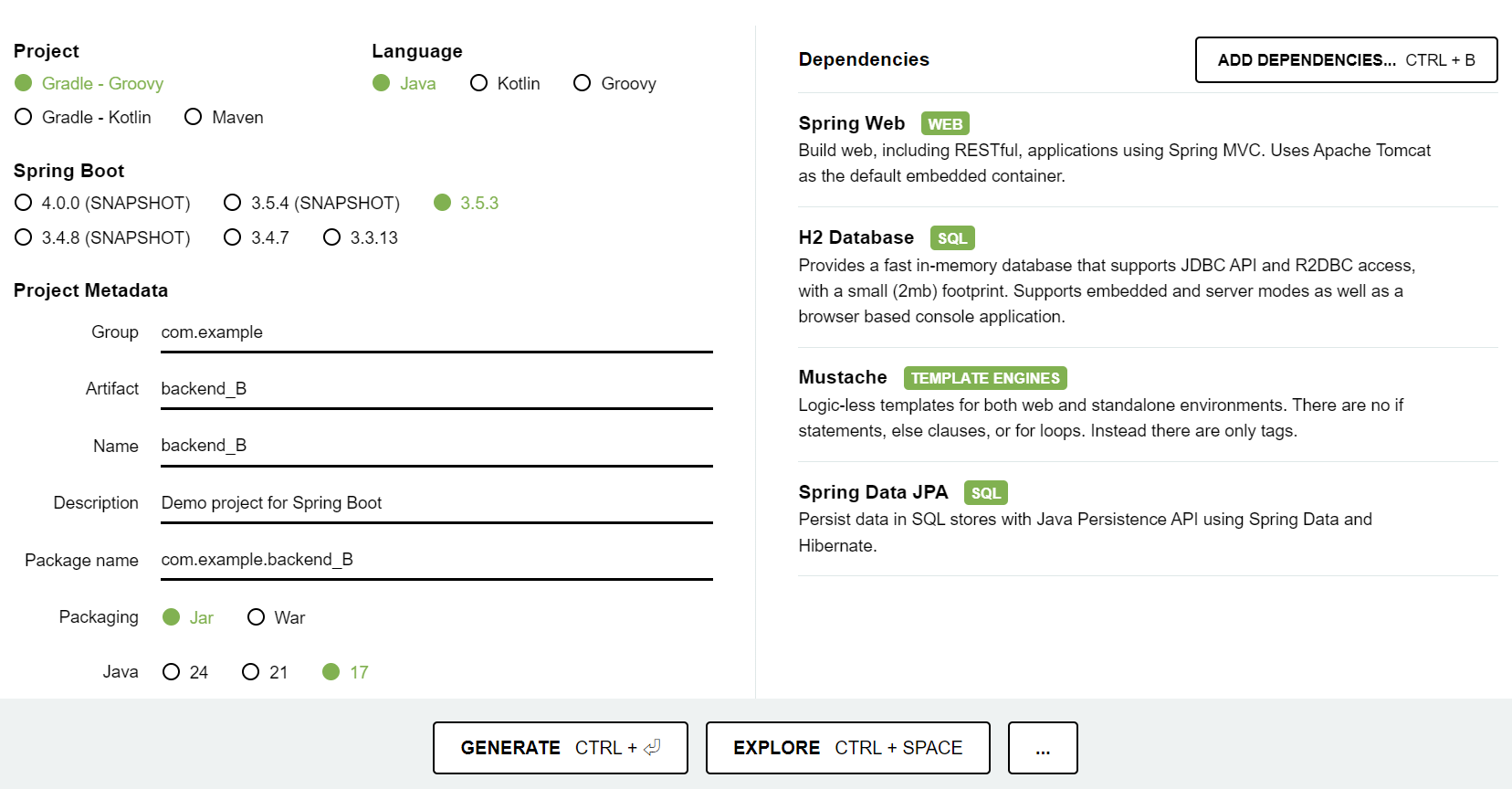Image resolution: width=1512 pixels, height=789 pixels.
Task: Edit the Group field com.example
Action: click(x=436, y=332)
